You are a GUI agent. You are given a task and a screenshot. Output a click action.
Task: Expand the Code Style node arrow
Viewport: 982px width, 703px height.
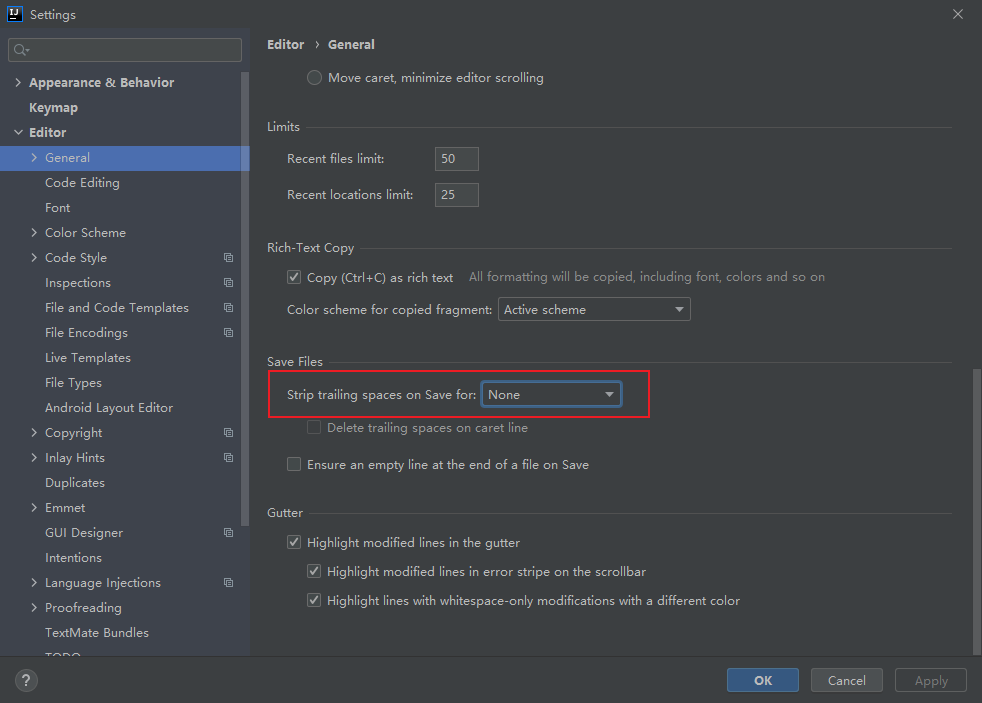tap(34, 257)
